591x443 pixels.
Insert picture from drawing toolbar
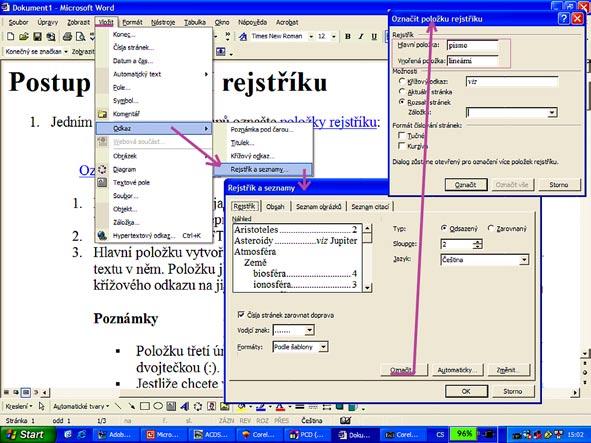click(225, 406)
